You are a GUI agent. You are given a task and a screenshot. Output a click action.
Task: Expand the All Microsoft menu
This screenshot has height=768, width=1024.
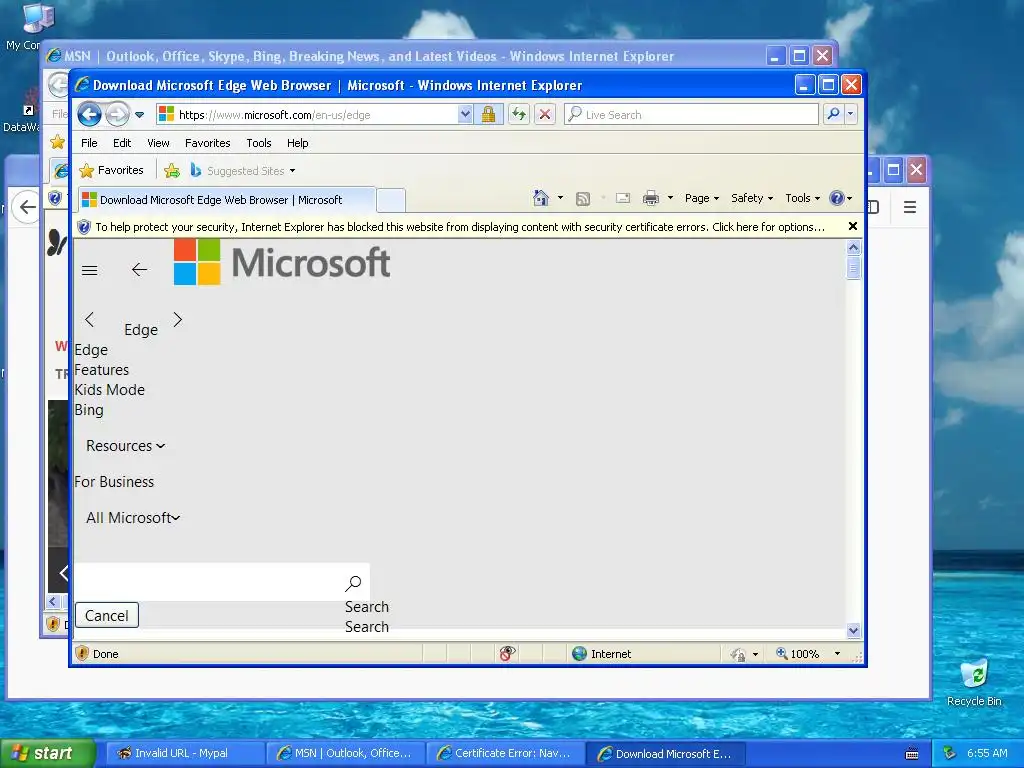(133, 518)
